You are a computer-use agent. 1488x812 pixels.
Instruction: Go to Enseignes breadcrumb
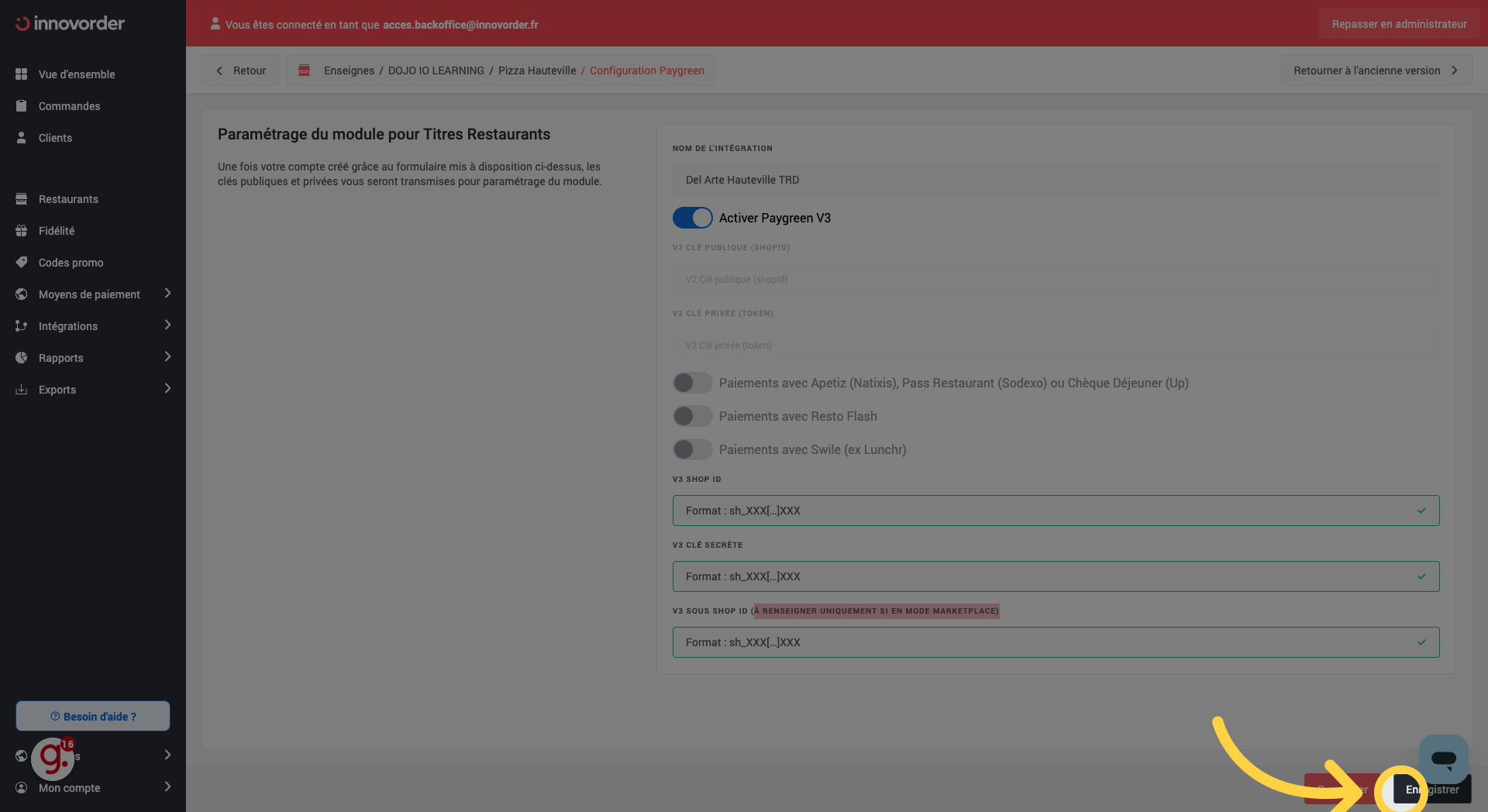pos(349,71)
